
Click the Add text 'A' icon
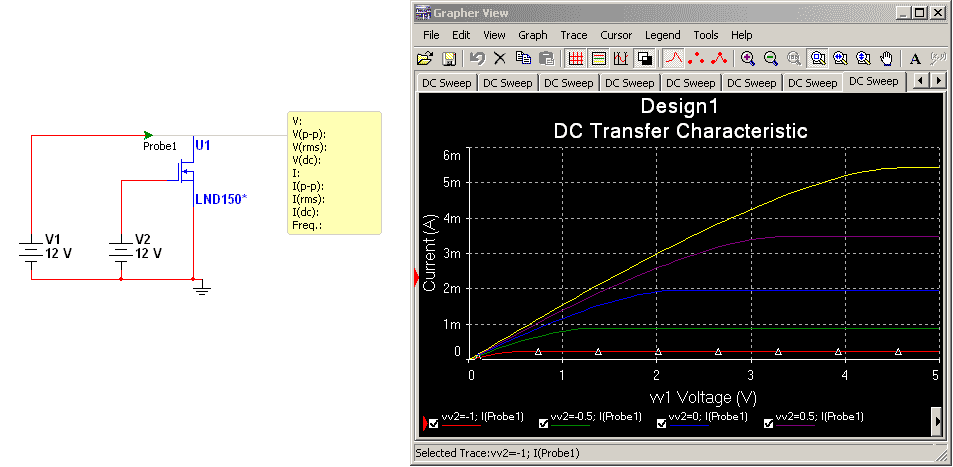tap(915, 58)
